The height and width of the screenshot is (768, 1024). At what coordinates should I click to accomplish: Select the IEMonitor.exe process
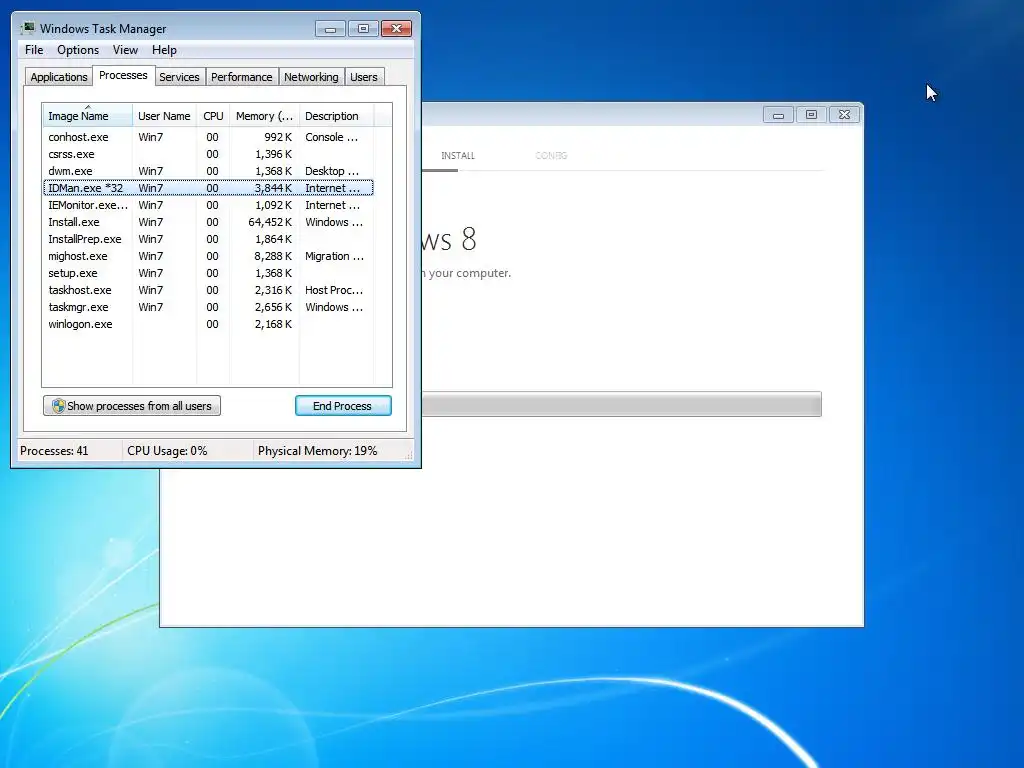208,205
